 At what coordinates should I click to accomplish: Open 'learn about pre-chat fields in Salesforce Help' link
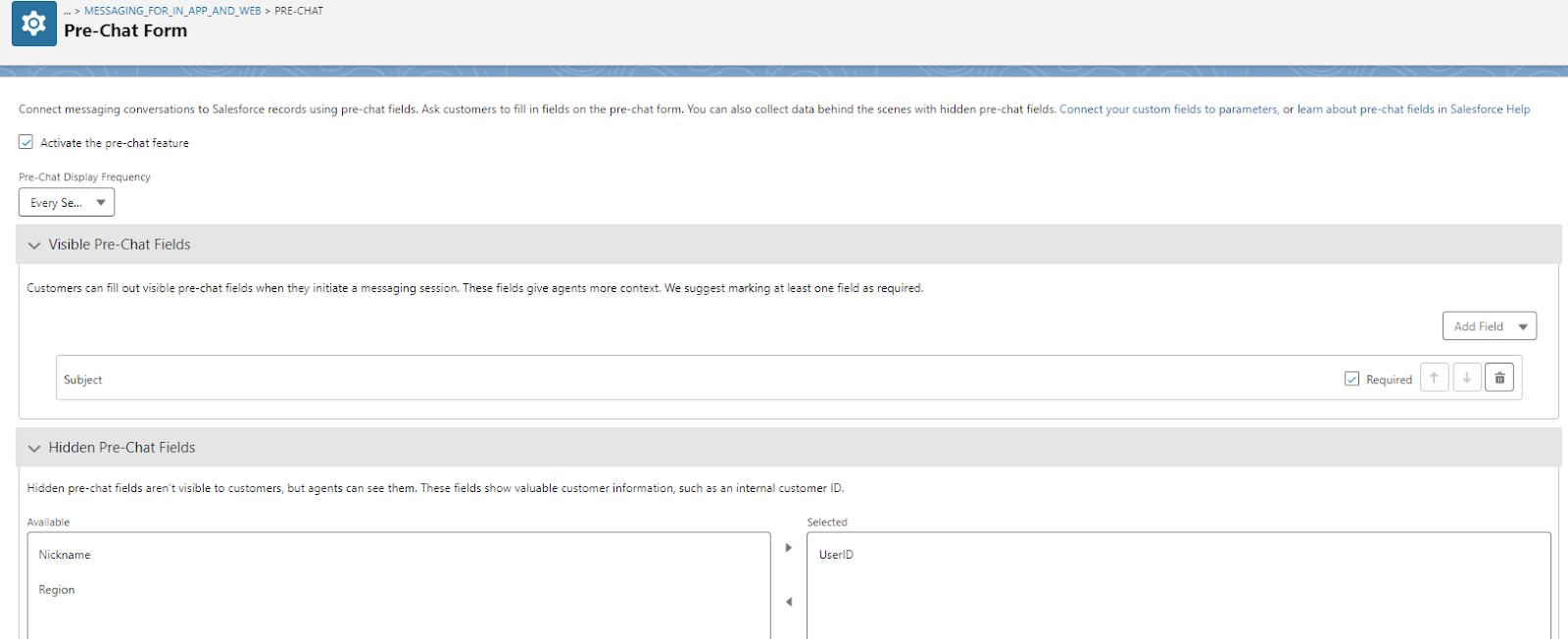[x=1413, y=110]
